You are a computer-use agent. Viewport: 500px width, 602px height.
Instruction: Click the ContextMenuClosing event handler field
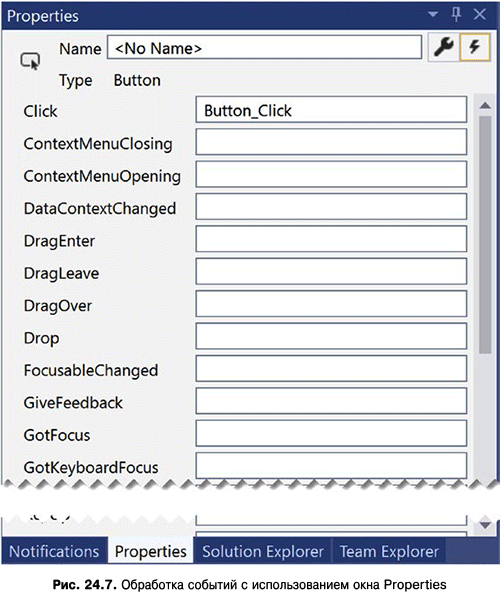point(331,142)
